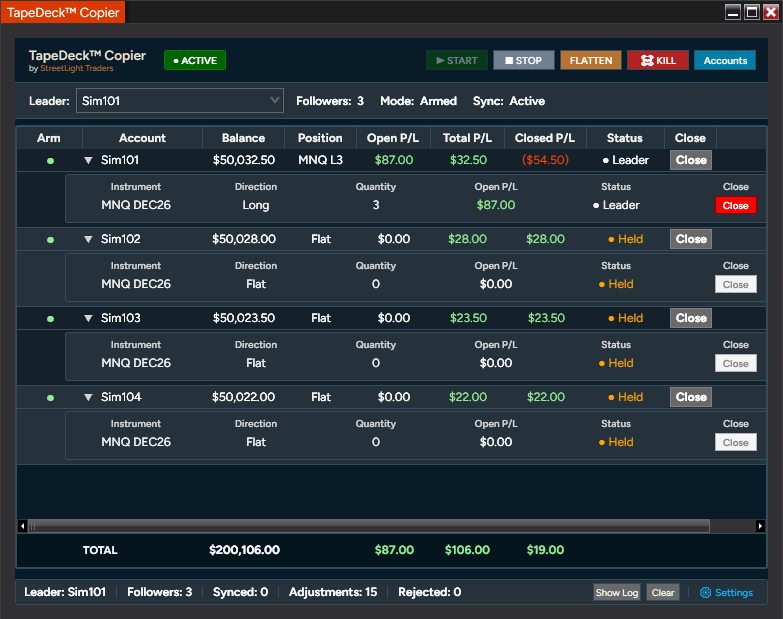Click the MNQ L3 position cell

(x=321, y=160)
